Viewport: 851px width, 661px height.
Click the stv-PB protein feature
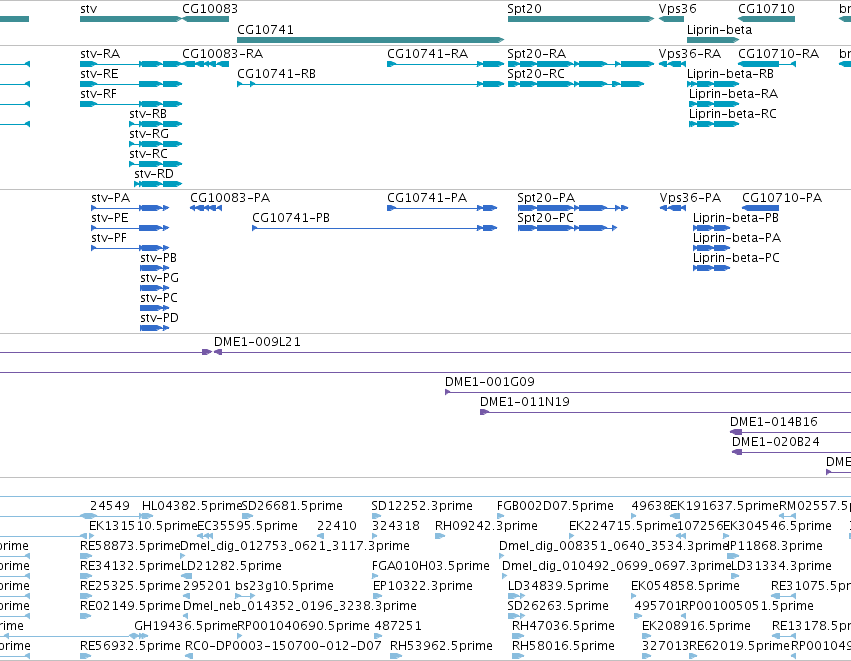(x=155, y=268)
